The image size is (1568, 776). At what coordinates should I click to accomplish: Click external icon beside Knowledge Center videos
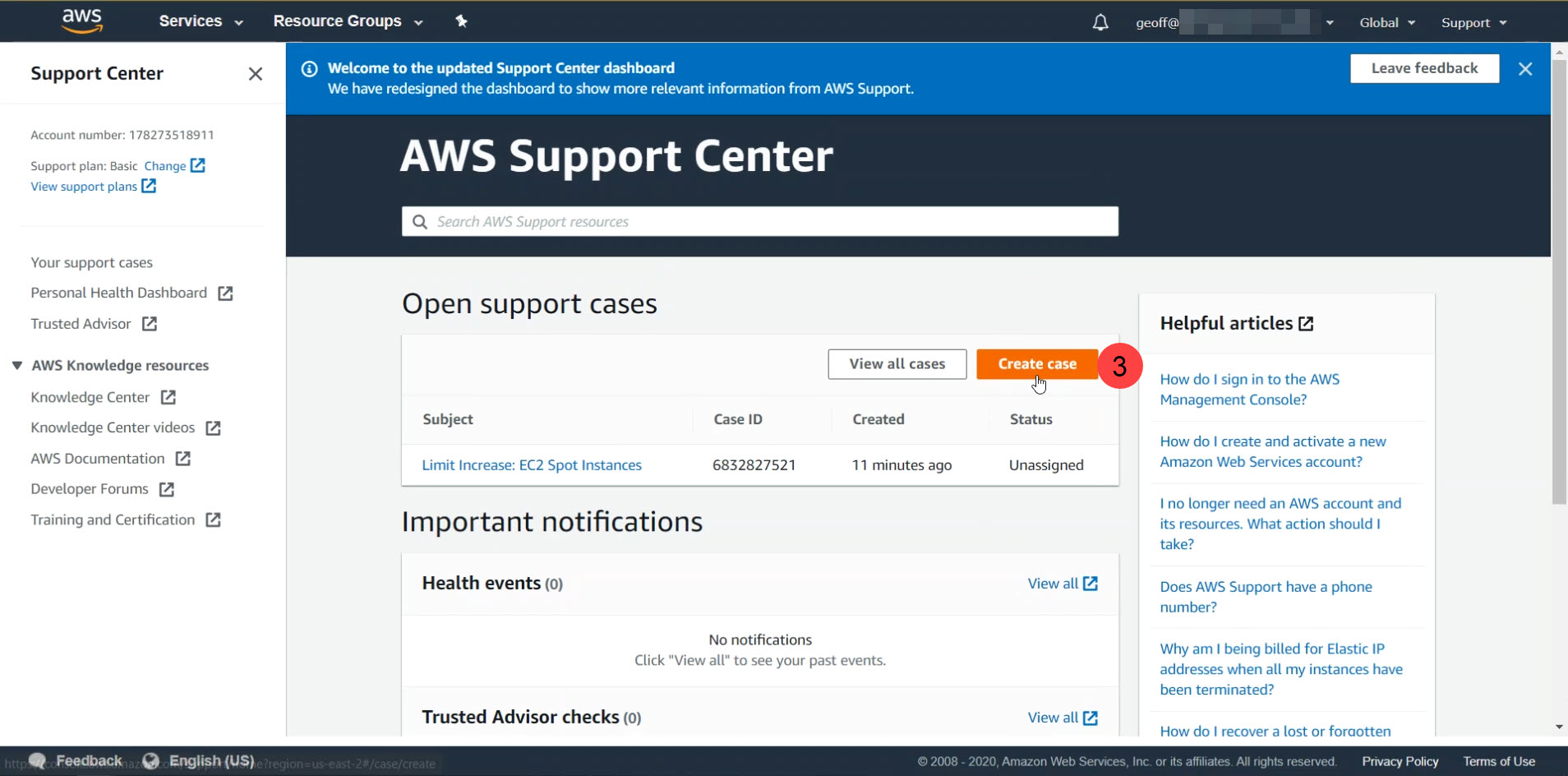(214, 428)
